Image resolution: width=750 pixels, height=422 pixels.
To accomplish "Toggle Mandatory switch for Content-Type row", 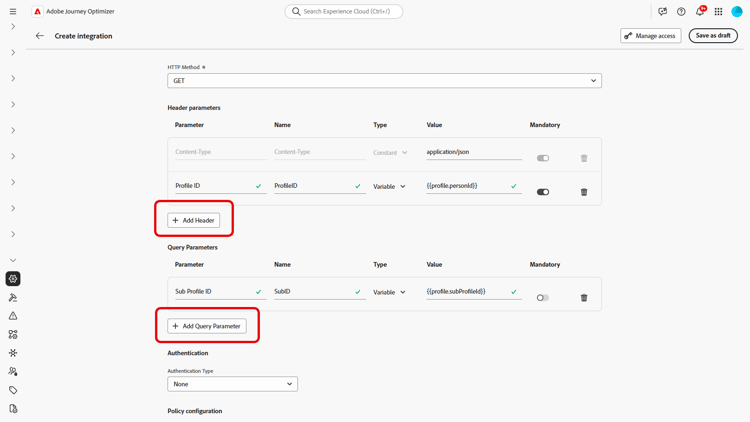I will [543, 158].
